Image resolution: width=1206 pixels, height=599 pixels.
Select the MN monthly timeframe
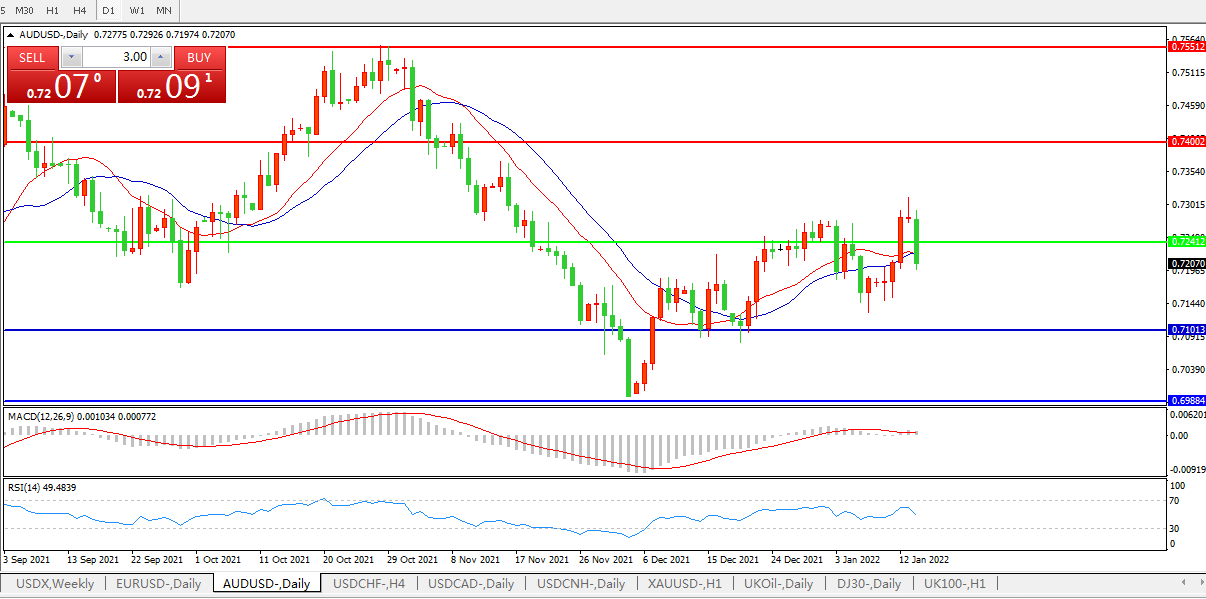[x=163, y=10]
